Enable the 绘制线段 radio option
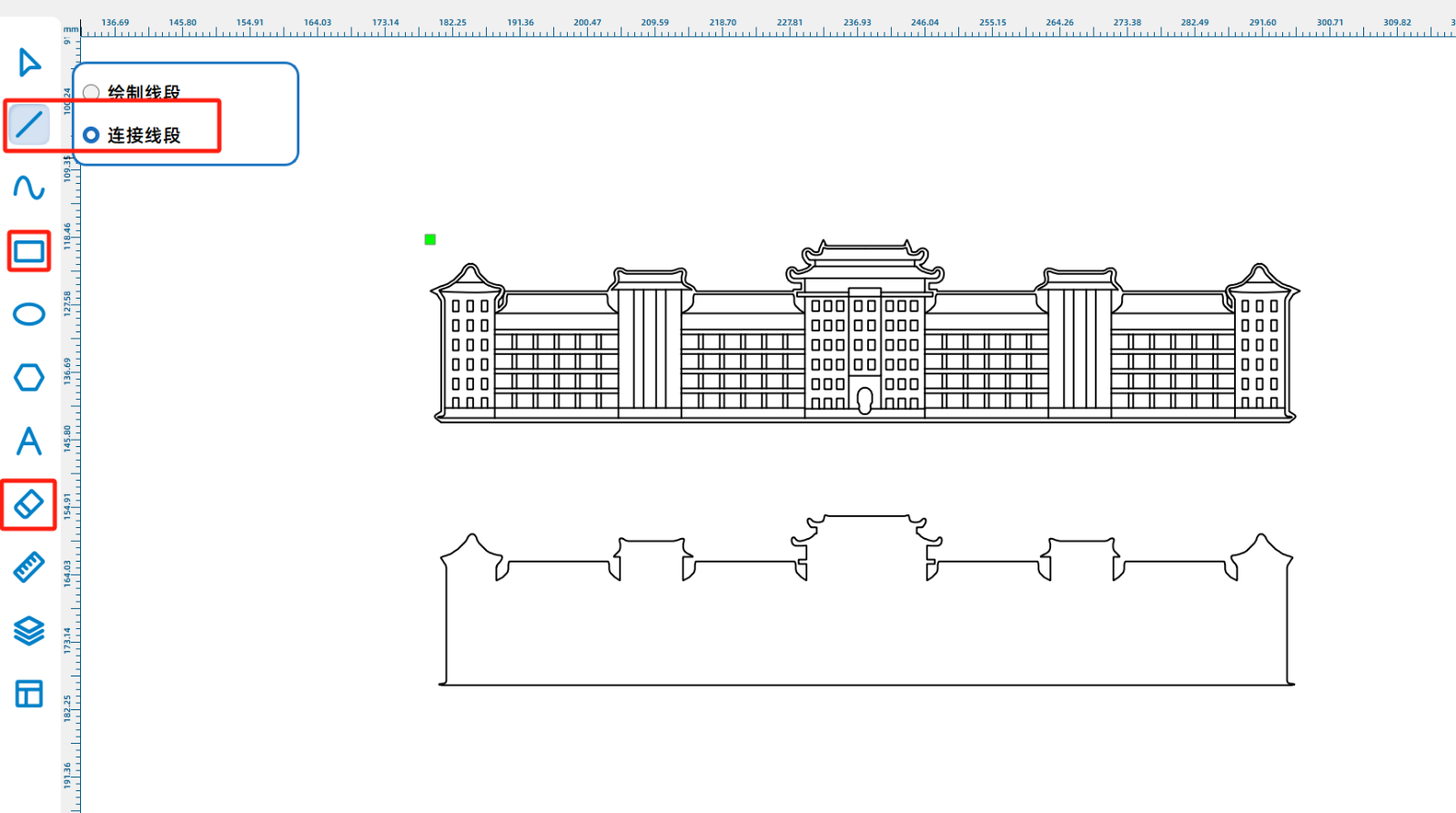The image size is (1456, 813). (91, 93)
